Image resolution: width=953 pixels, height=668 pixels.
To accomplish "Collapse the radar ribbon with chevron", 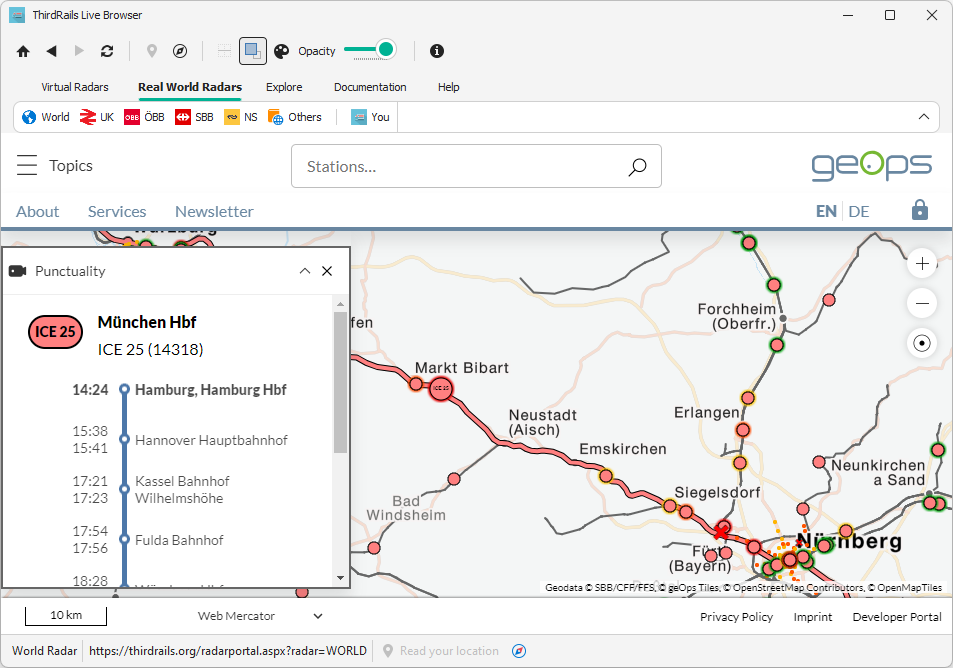I will 924,117.
